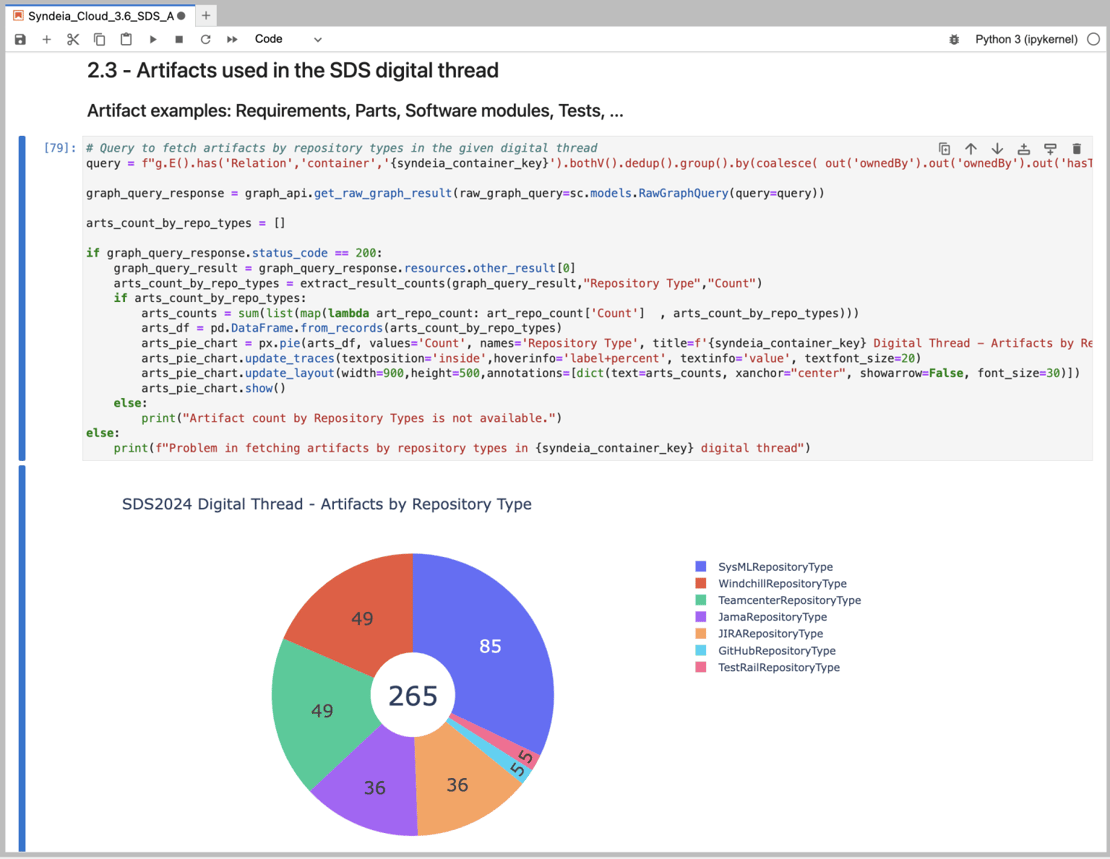Click the chart title SDS2024 Digital Thread
Viewport: 1110px width, 859px height.
(326, 504)
